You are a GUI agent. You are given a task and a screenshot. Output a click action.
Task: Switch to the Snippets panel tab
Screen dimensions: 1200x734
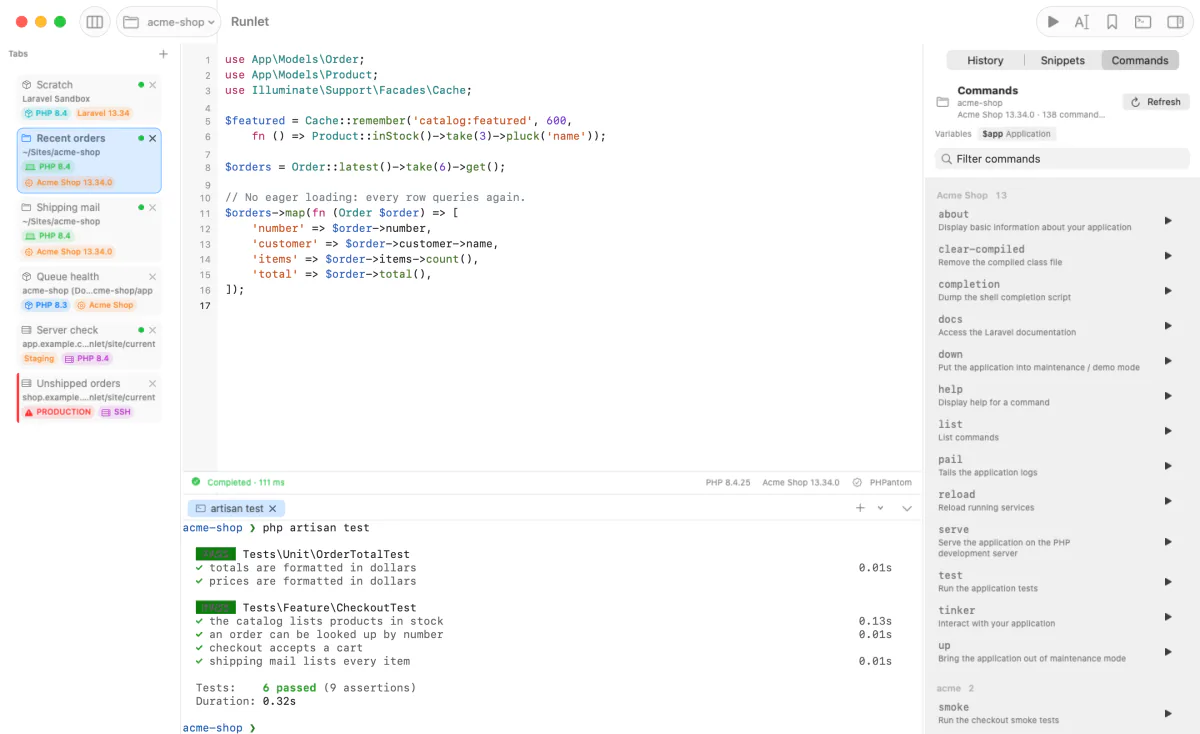point(1062,60)
